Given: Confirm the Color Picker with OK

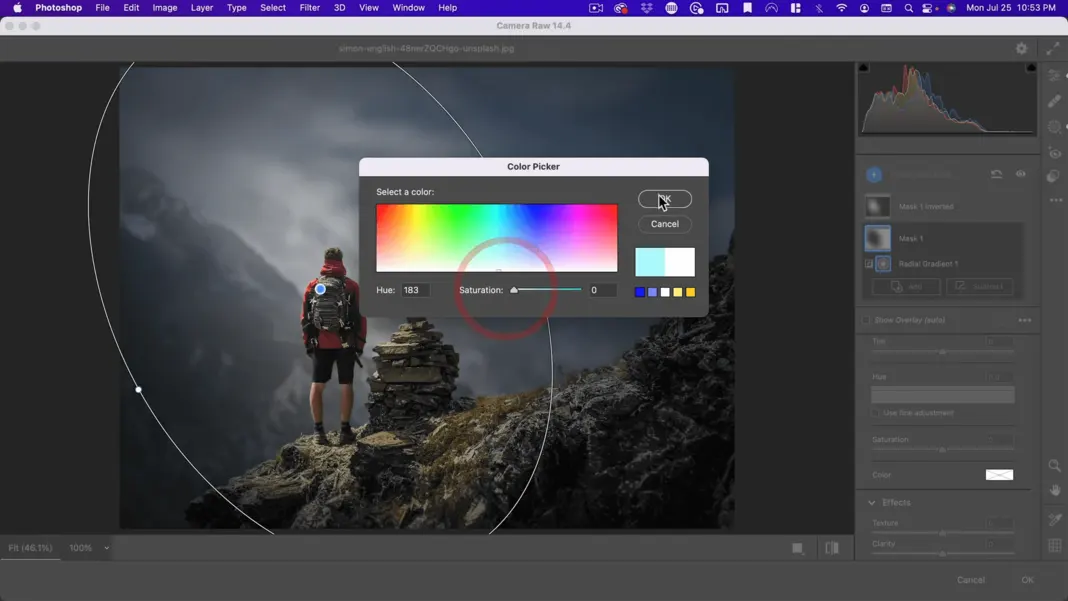Looking at the screenshot, I should (664, 199).
